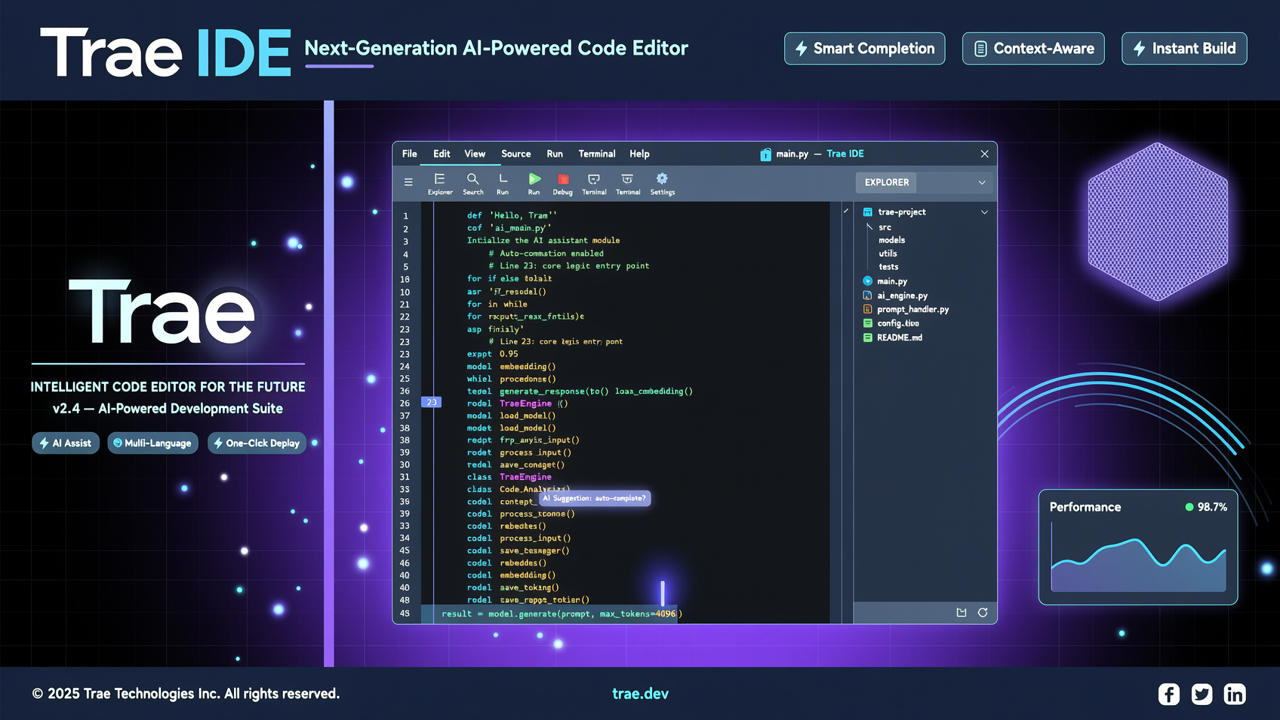This screenshot has width=1280, height=720.
Task: Open ai_engine.py in the explorer tree
Action: pyautogui.click(x=902, y=295)
